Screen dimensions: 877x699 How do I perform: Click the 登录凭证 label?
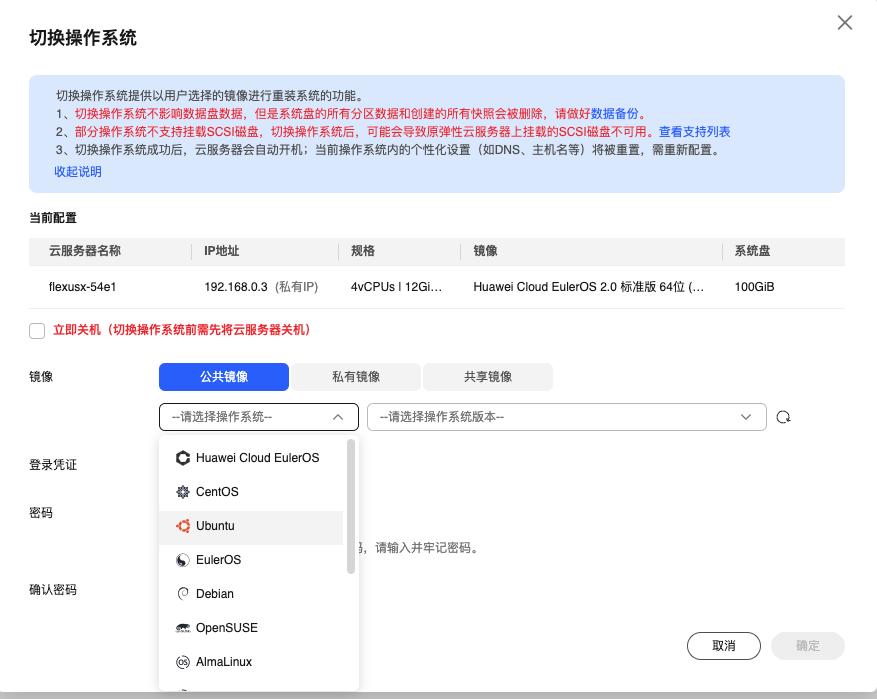[x=53, y=465]
